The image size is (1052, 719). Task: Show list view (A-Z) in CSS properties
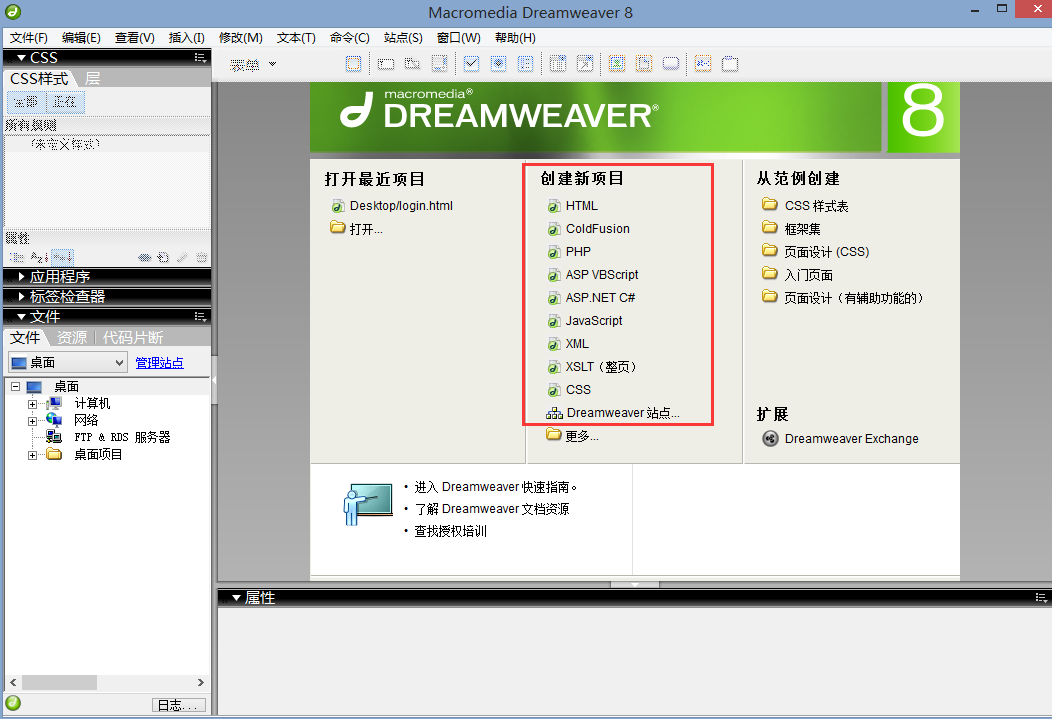[40, 258]
